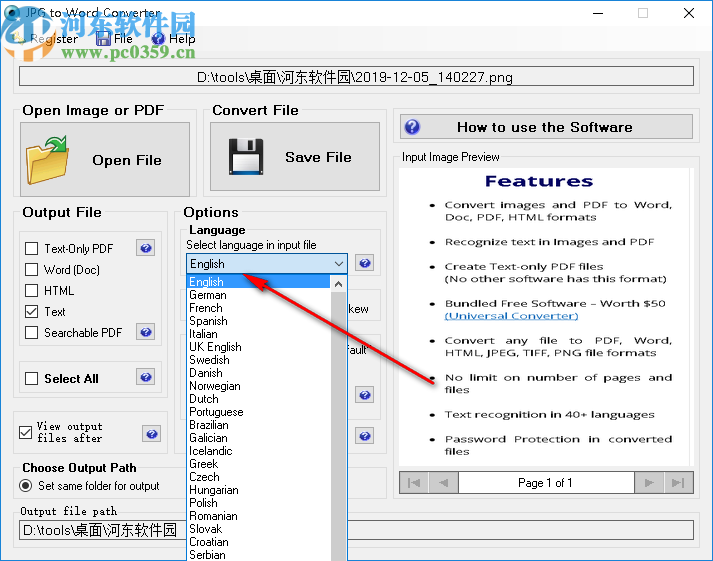Toggle View output files after checkbox
Screen dimensions: 713x561
(25, 432)
